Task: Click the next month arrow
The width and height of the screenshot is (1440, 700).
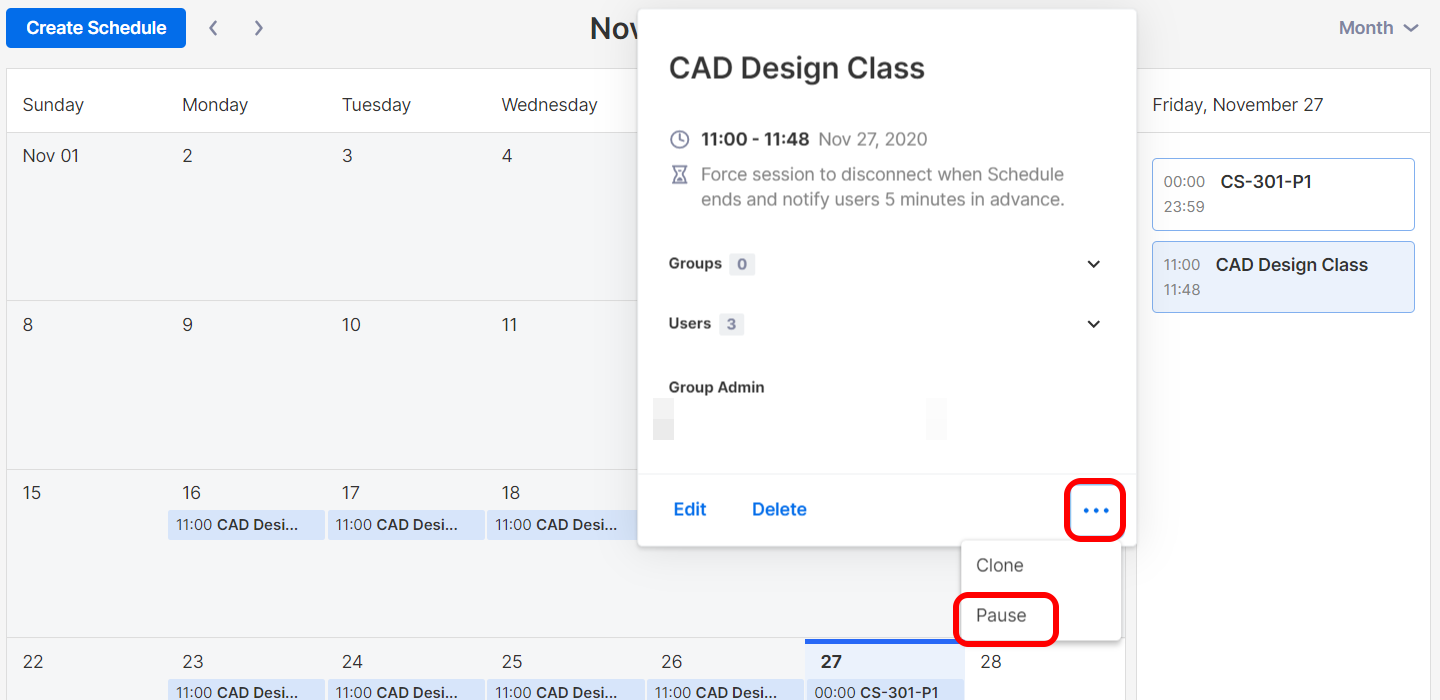Action: coord(259,28)
